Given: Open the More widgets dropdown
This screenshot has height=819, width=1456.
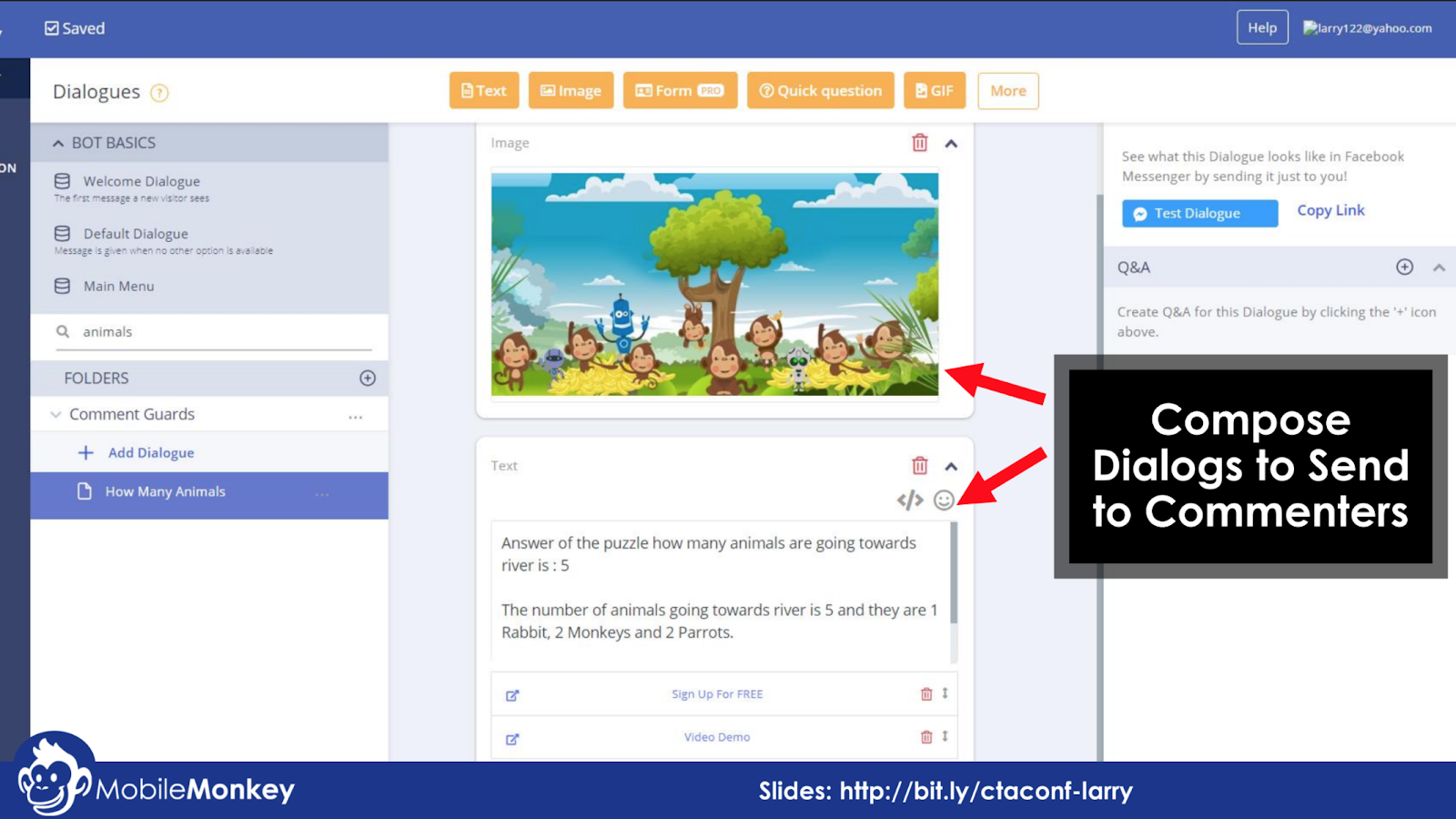Looking at the screenshot, I should click(1008, 91).
